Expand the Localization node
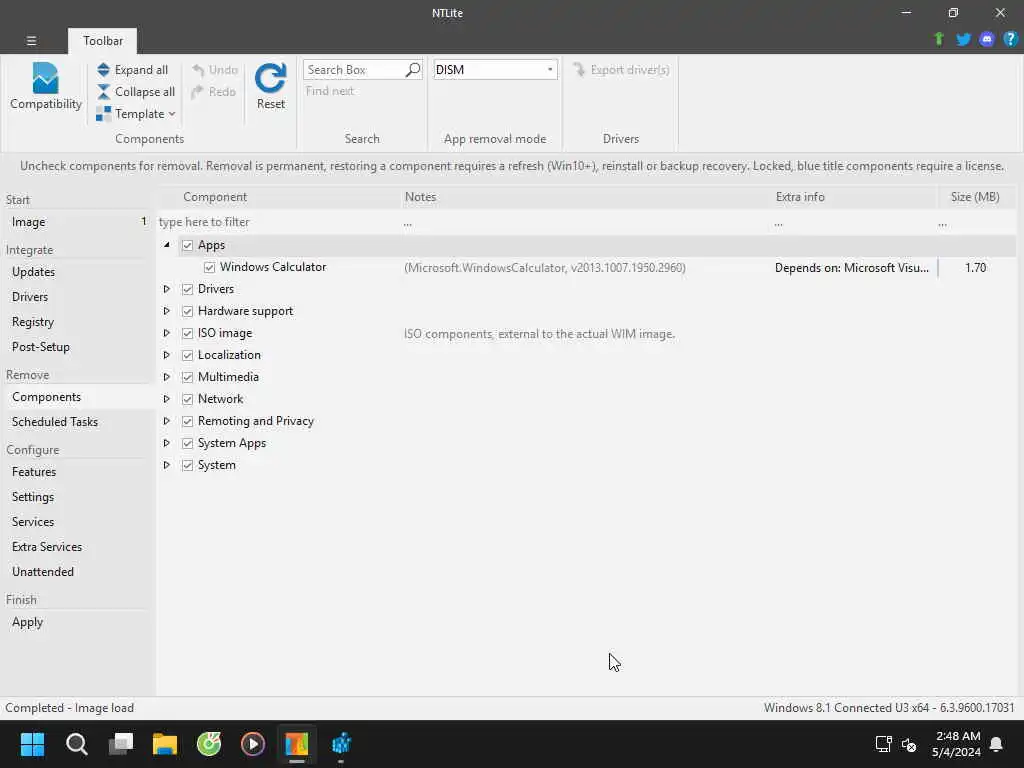Screen dimensions: 1024x768 point(167,355)
